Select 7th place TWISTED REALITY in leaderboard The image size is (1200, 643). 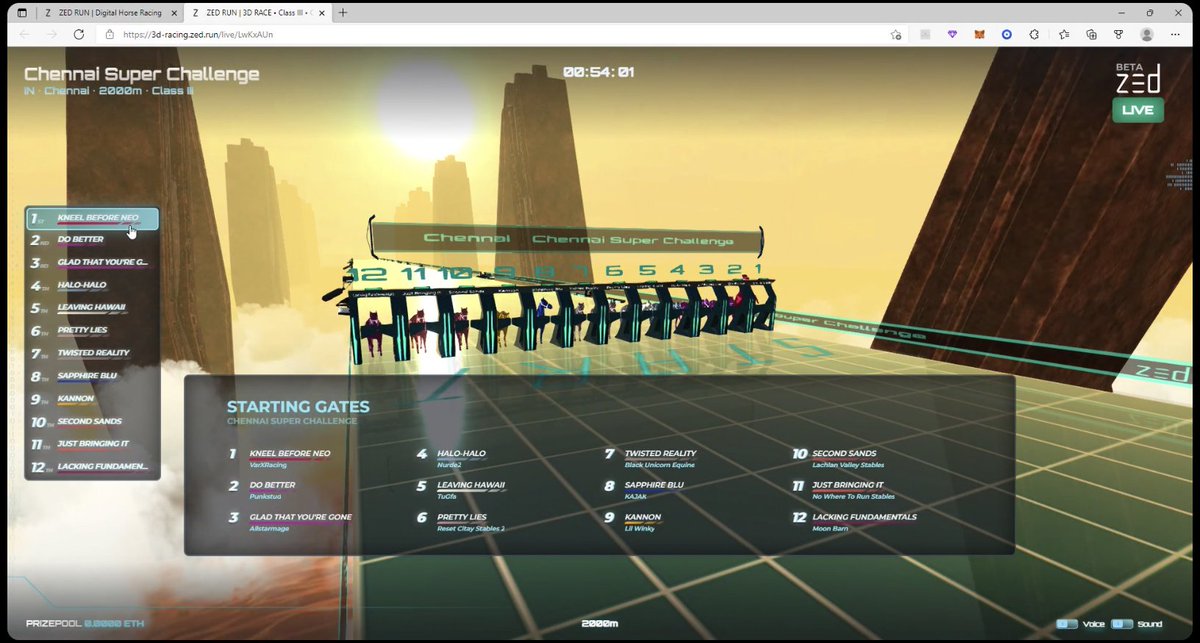tap(92, 354)
